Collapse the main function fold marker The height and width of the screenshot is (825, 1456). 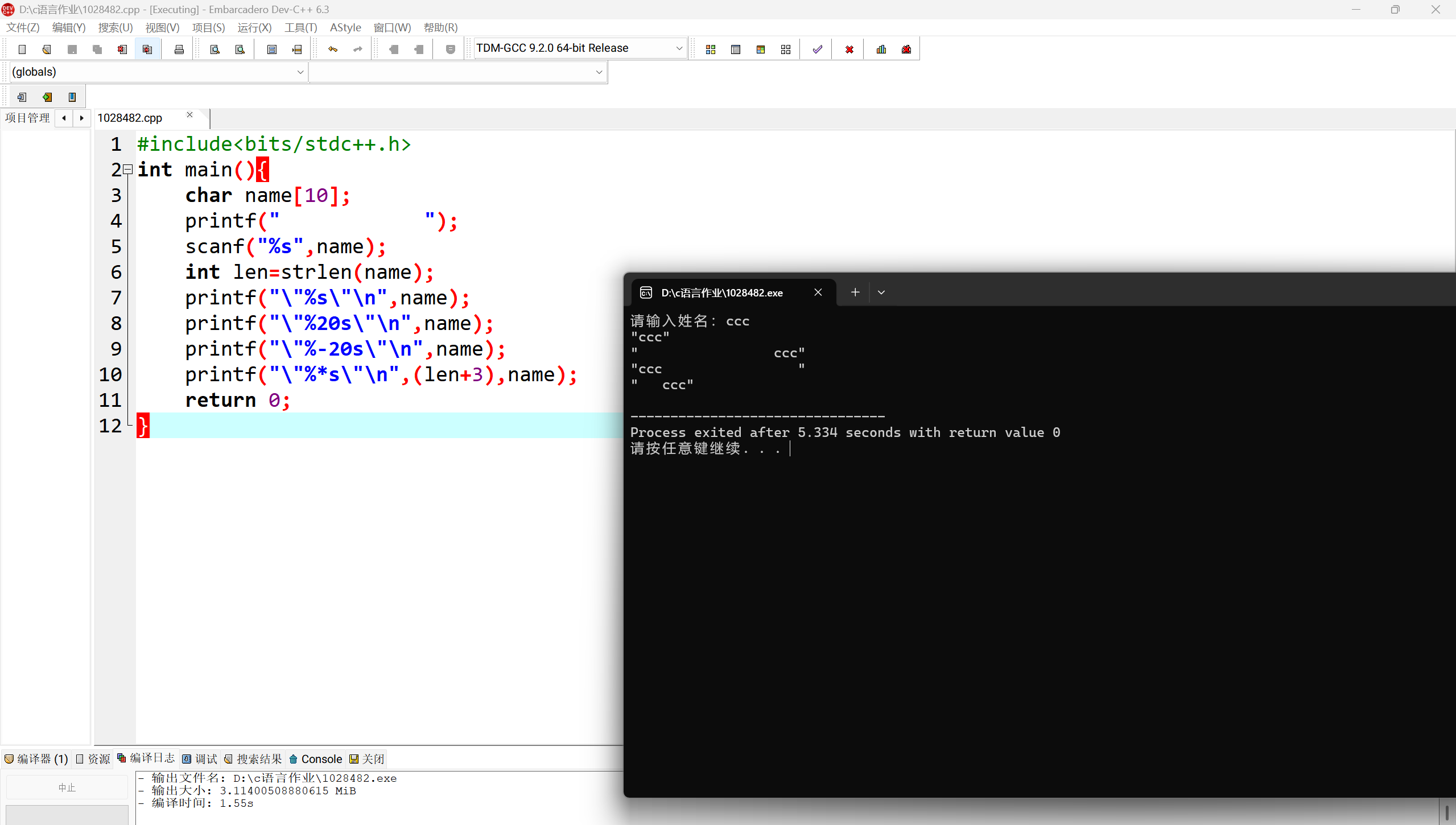coord(128,169)
